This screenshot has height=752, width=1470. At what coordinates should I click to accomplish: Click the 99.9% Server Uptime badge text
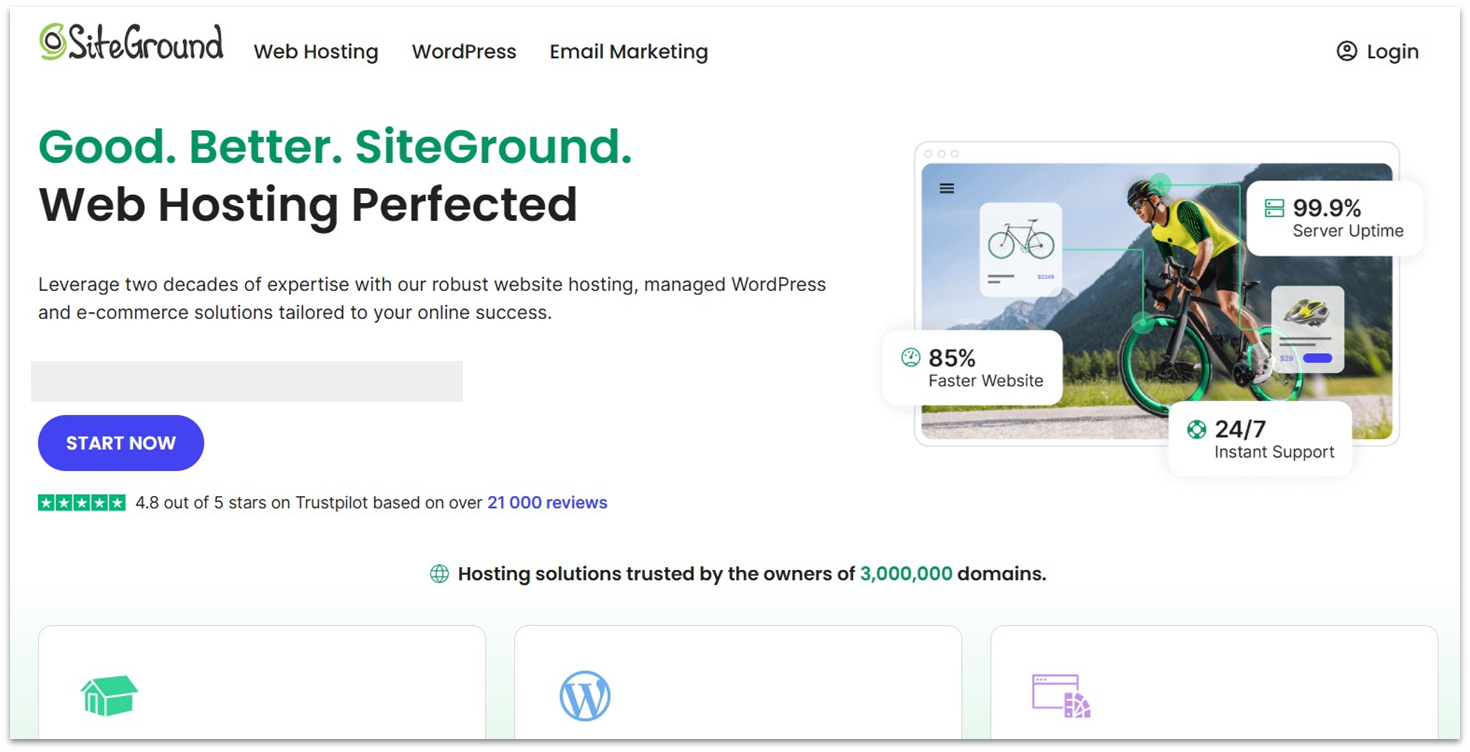point(1348,218)
